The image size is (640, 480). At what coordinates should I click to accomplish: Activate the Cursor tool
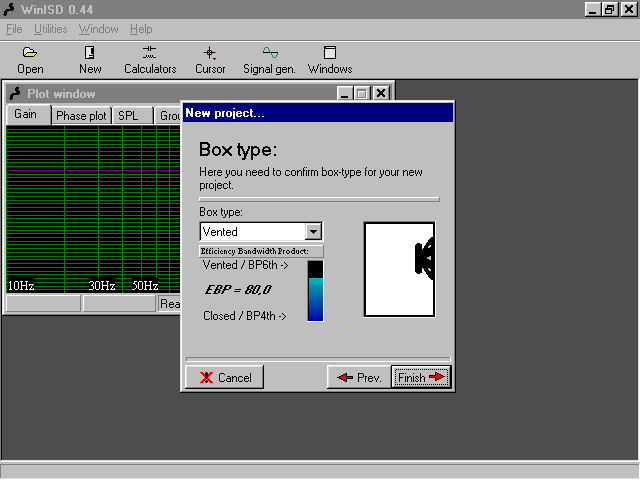click(210, 60)
